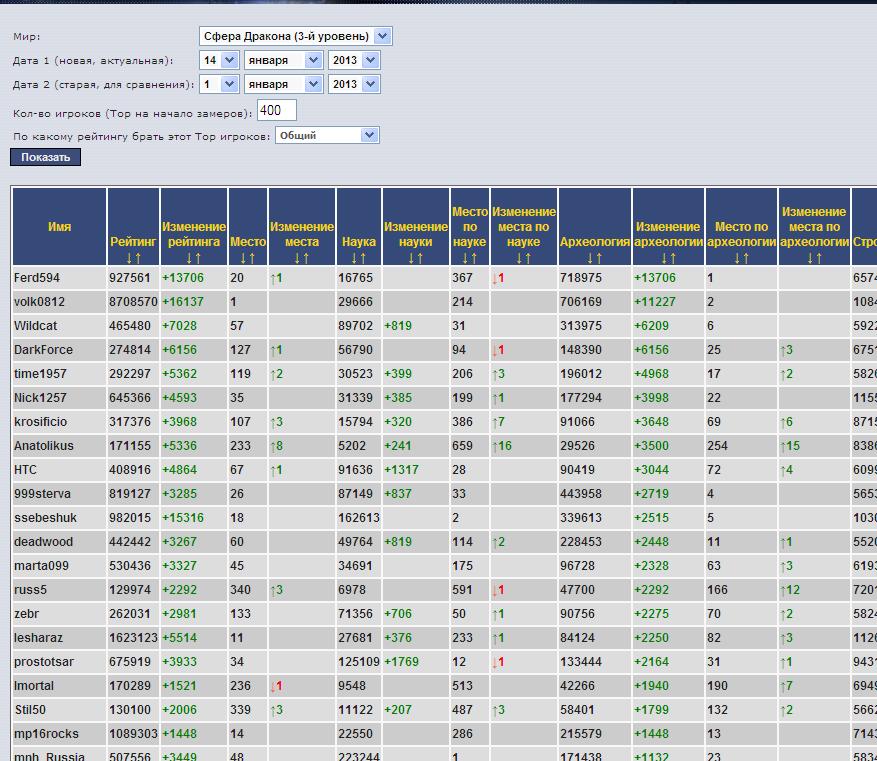
Task: Open Дата 1 month dropdown
Action: [x=284, y=60]
